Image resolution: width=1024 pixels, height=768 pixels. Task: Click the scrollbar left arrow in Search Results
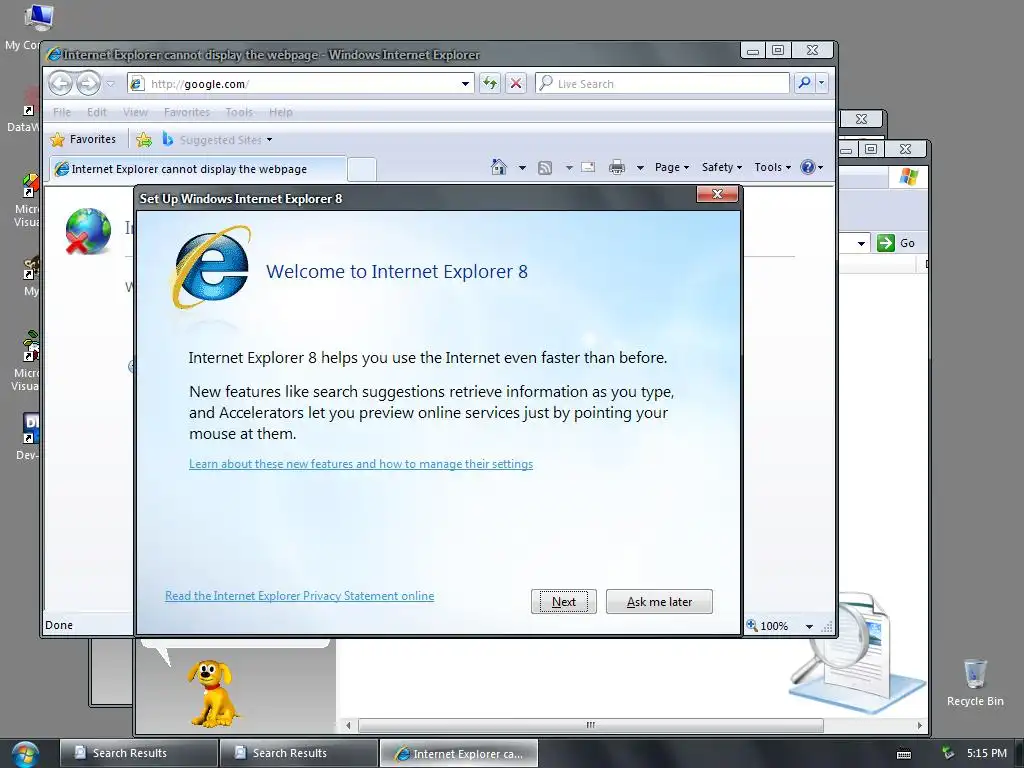click(348, 725)
